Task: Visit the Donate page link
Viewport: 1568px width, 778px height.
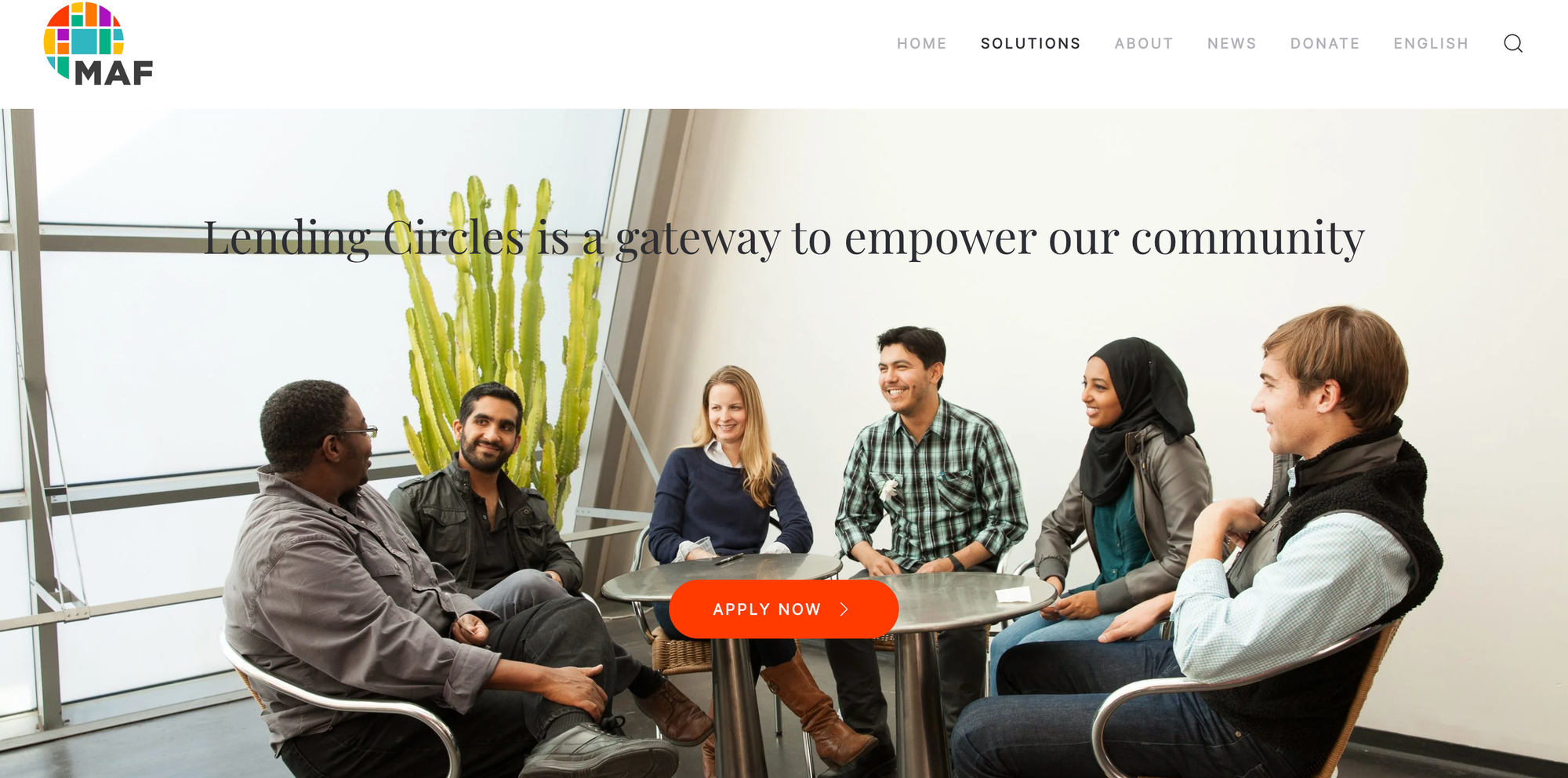Action: click(1325, 44)
